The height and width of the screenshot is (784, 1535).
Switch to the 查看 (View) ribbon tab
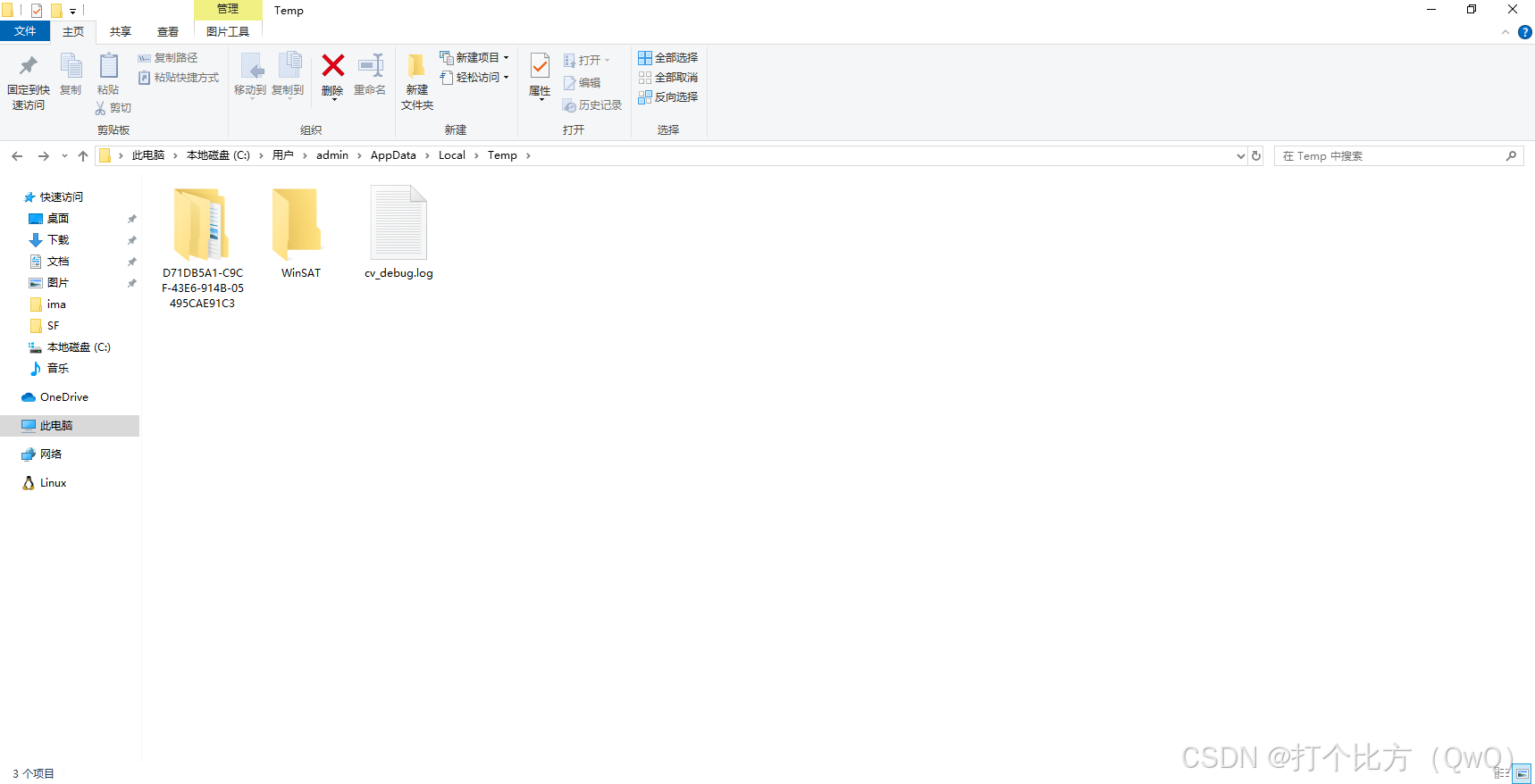pos(168,32)
